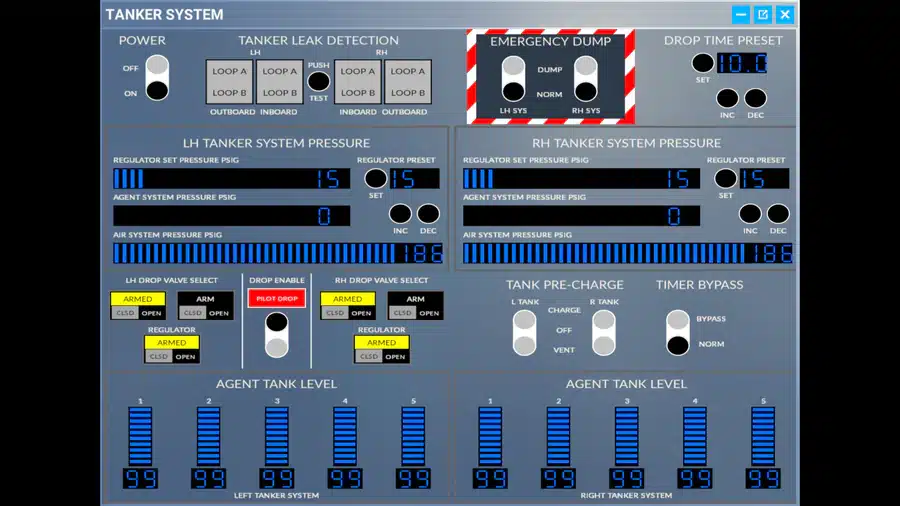Screen dimensions: 900x506
Task: Click LH outboard LOOP A indicator
Action: pos(229,71)
